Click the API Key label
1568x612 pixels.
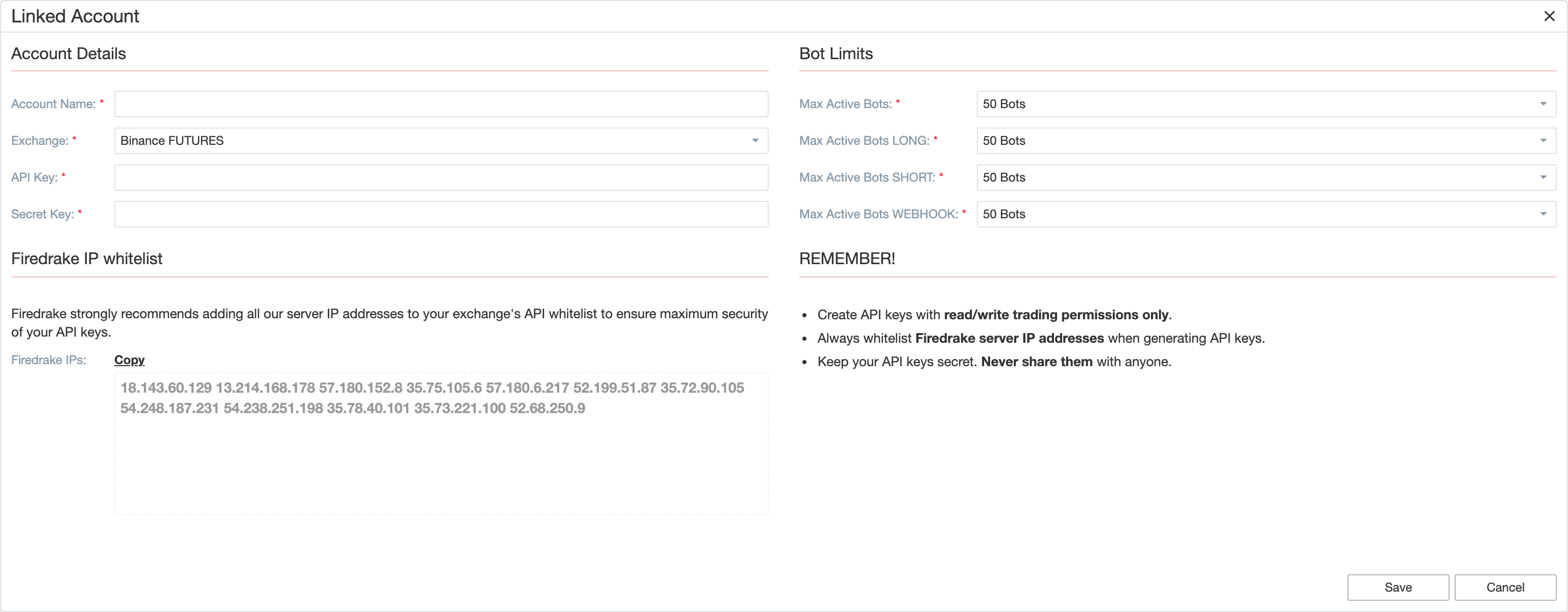click(34, 177)
